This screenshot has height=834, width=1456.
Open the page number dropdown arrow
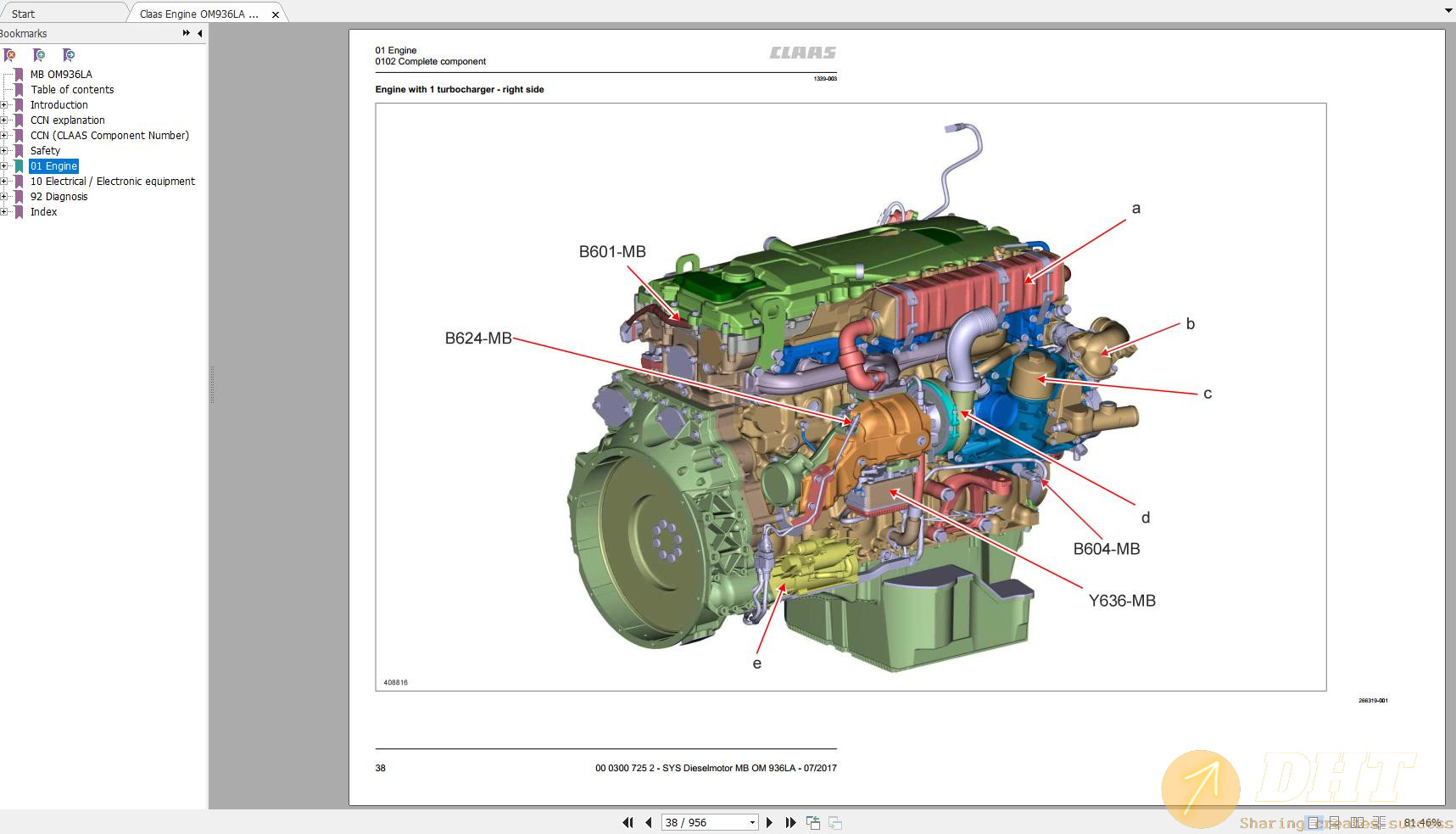click(752, 822)
